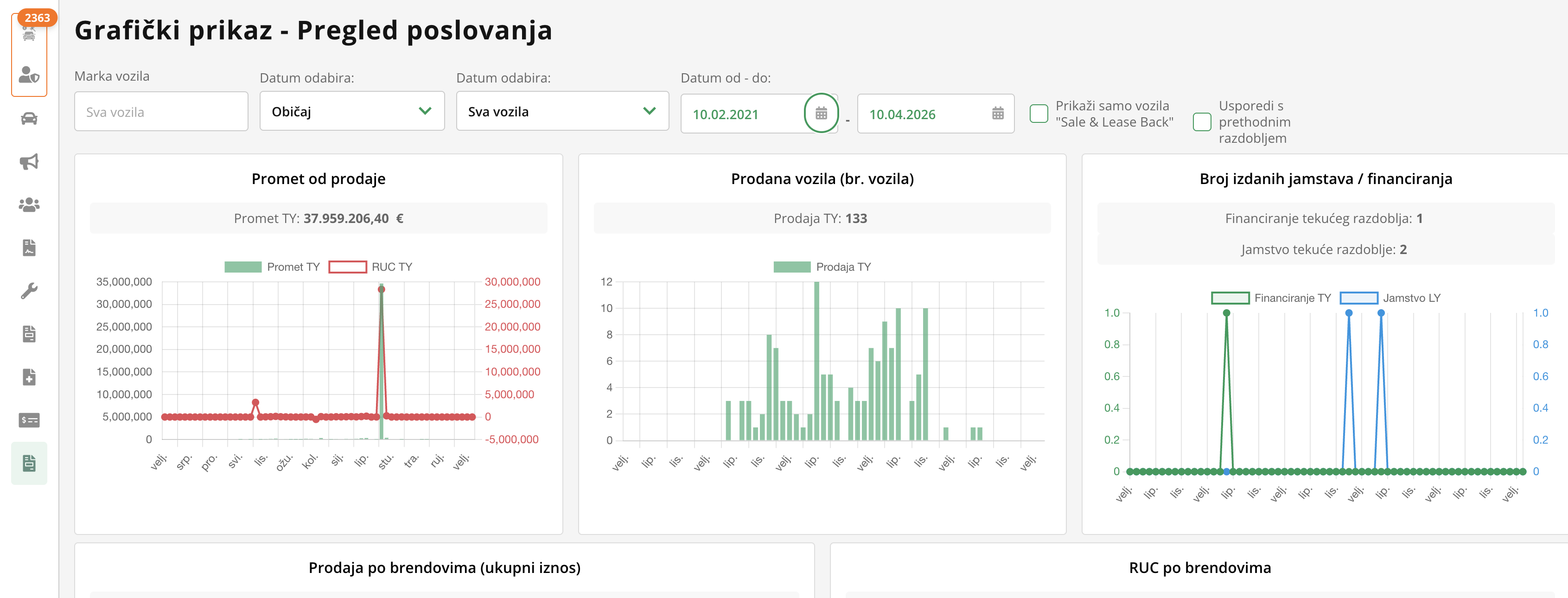Open the Sva vozila dropdown

[x=562, y=111]
